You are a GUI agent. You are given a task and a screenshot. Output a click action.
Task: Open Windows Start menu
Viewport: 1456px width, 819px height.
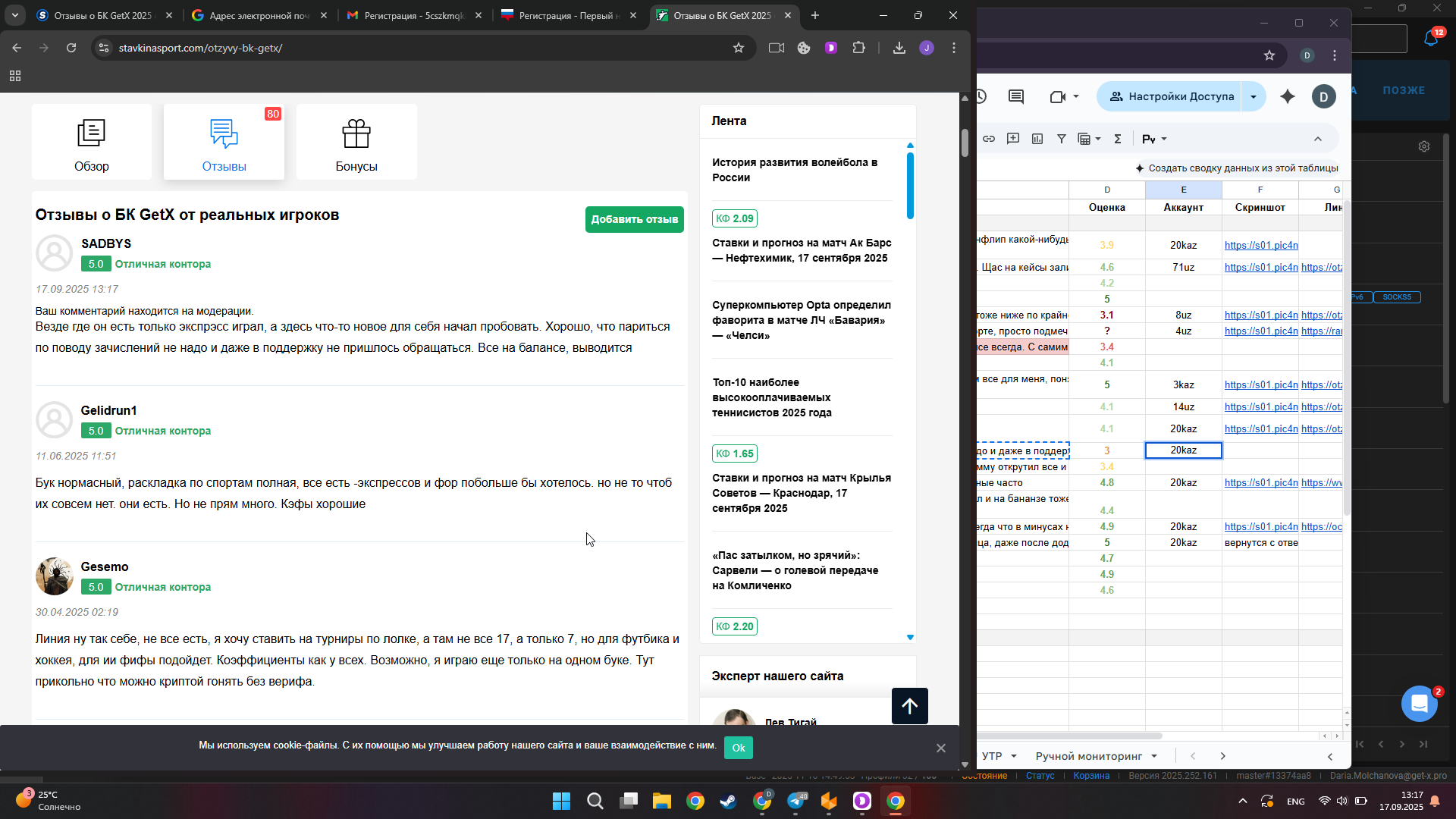point(561,801)
